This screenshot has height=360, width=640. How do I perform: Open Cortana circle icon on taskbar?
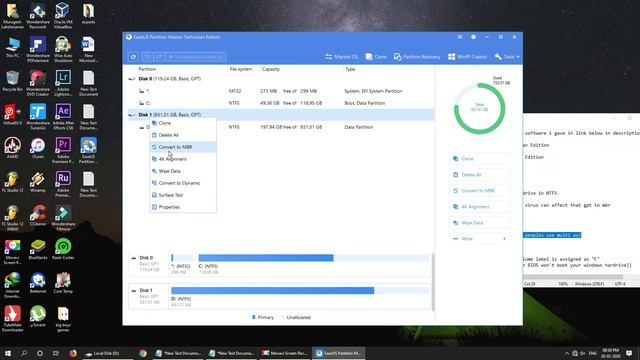pyautogui.click(x=40, y=353)
